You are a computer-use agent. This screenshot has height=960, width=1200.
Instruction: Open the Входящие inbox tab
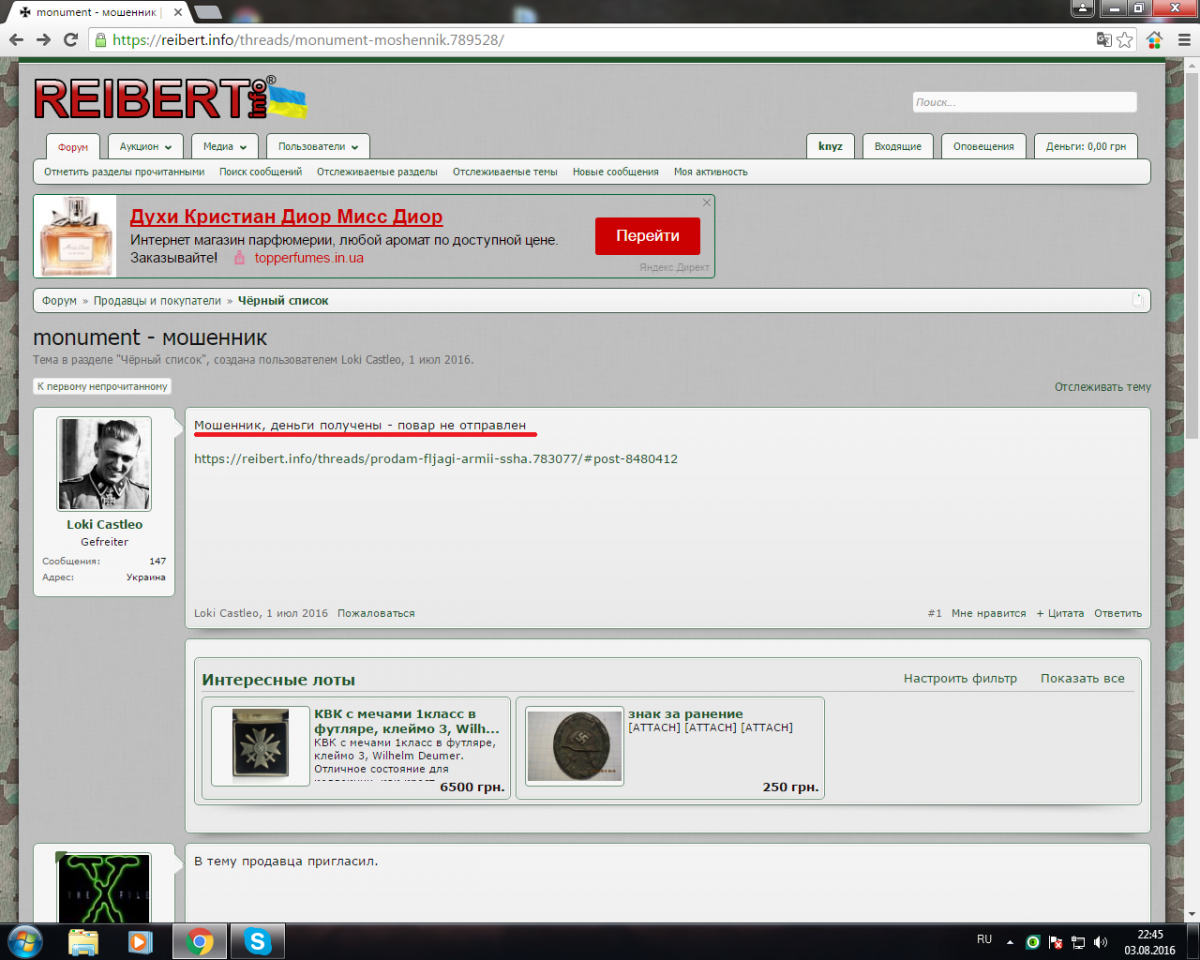pos(897,146)
